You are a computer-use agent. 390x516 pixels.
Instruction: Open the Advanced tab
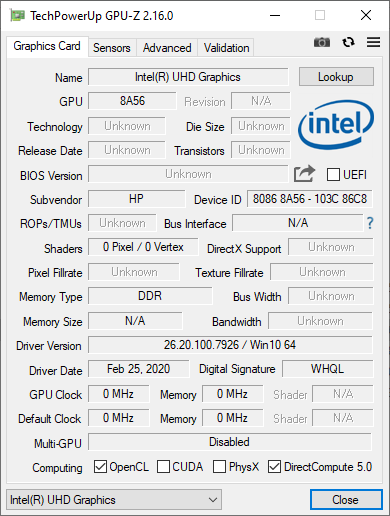pyautogui.click(x=167, y=48)
